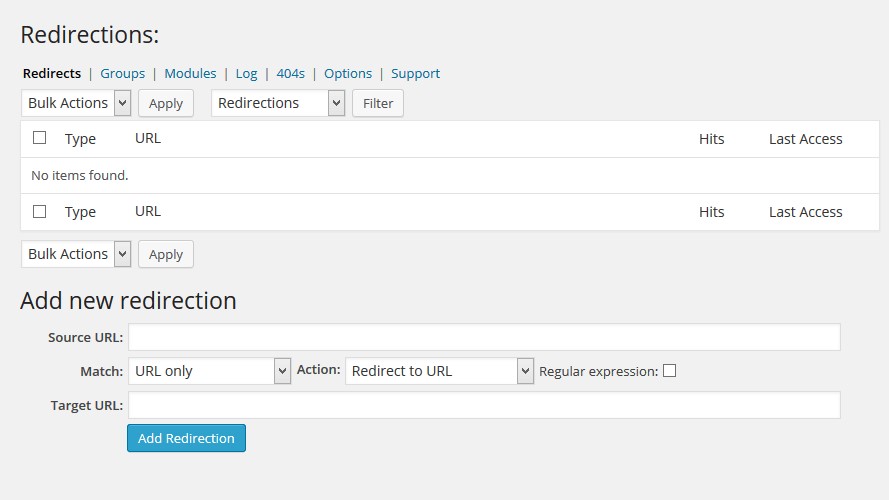
Task: Click the Filter button
Action: click(x=378, y=103)
